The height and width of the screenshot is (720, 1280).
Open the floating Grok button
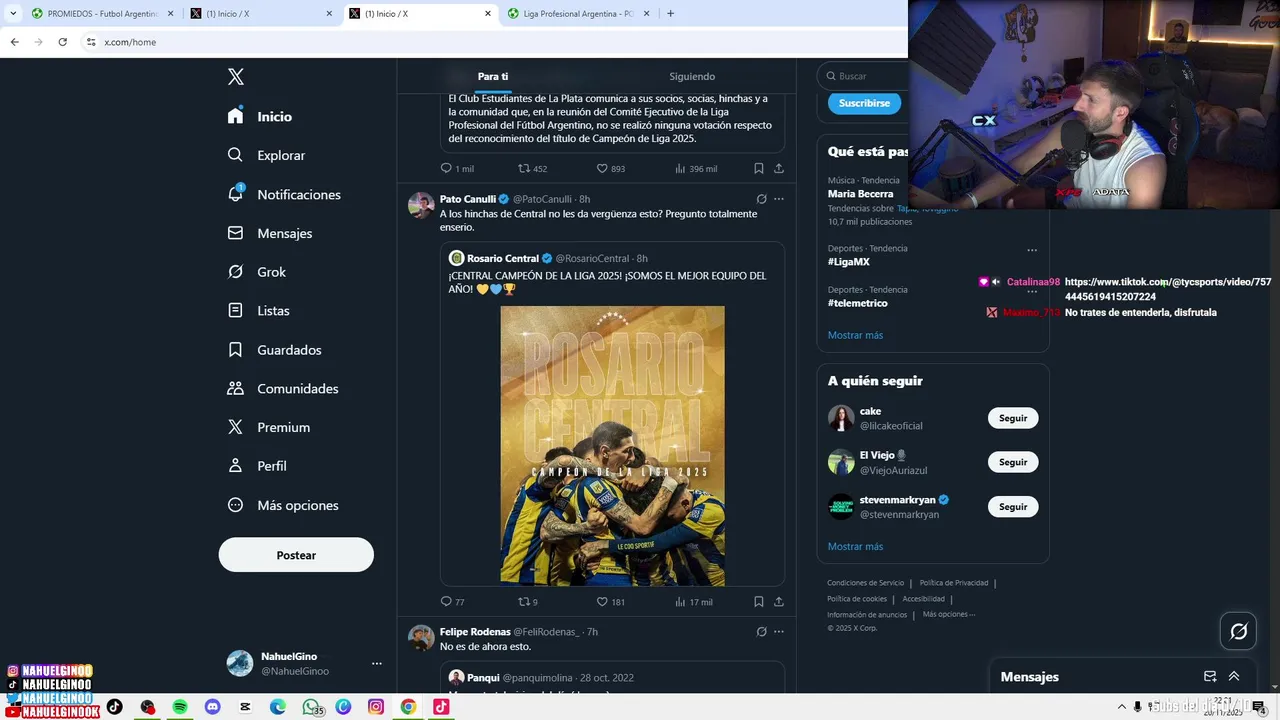pos(1238,631)
